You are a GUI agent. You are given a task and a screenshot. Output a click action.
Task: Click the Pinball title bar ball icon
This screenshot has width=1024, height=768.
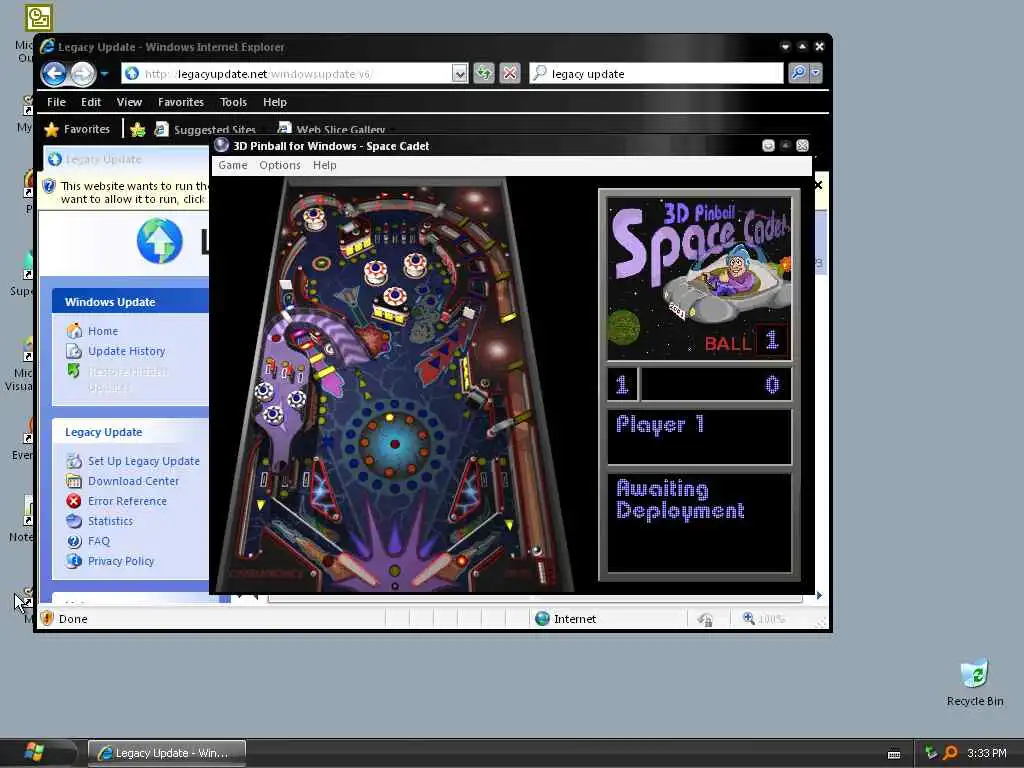click(222, 146)
